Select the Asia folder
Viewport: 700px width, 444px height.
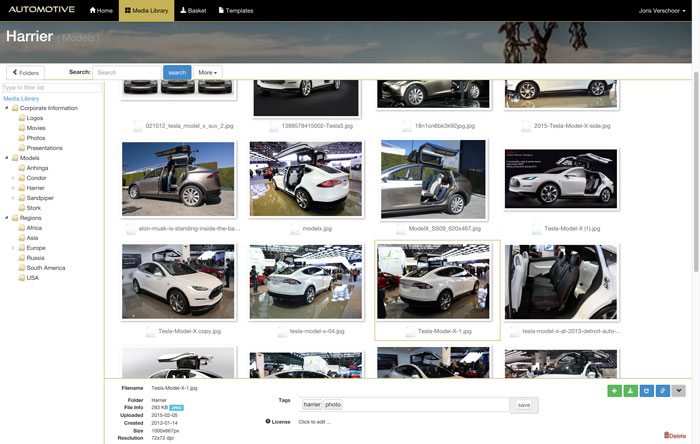coord(32,238)
